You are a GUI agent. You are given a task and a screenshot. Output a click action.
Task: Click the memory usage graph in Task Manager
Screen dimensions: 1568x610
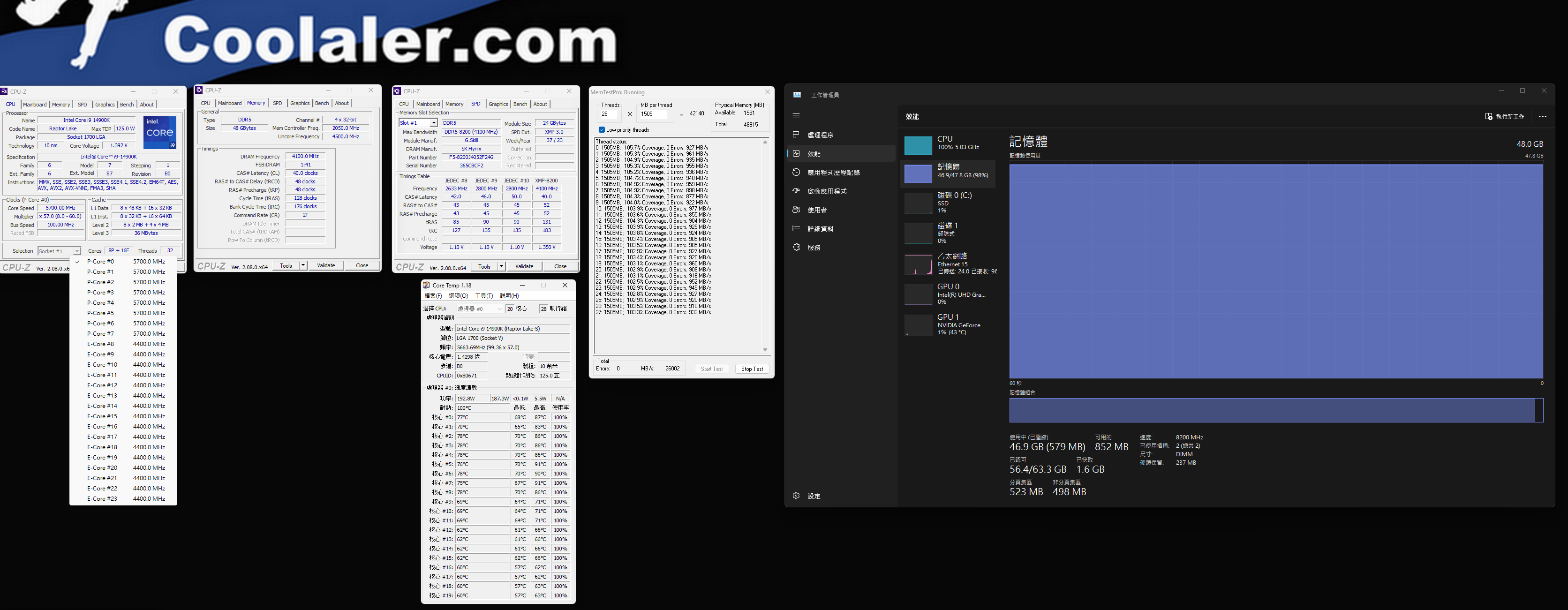[1276, 271]
